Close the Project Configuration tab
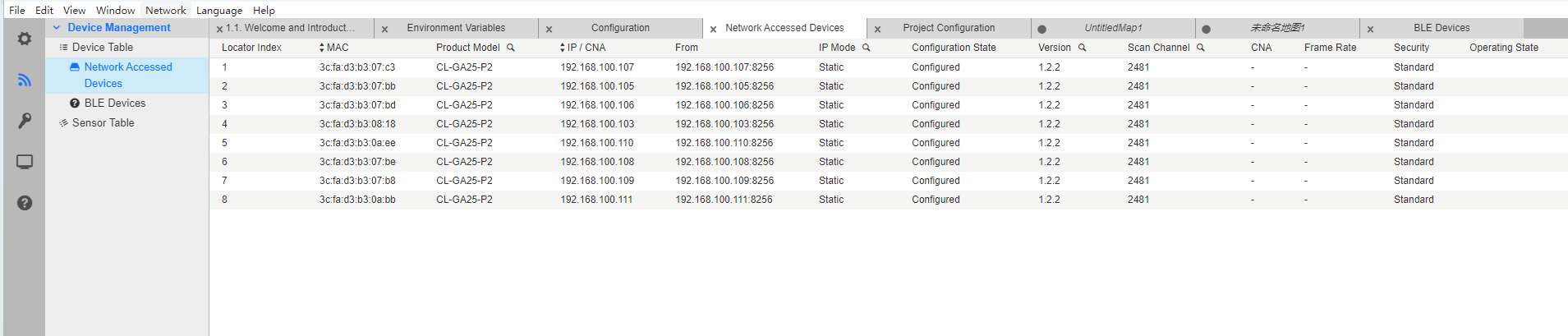 (877, 30)
